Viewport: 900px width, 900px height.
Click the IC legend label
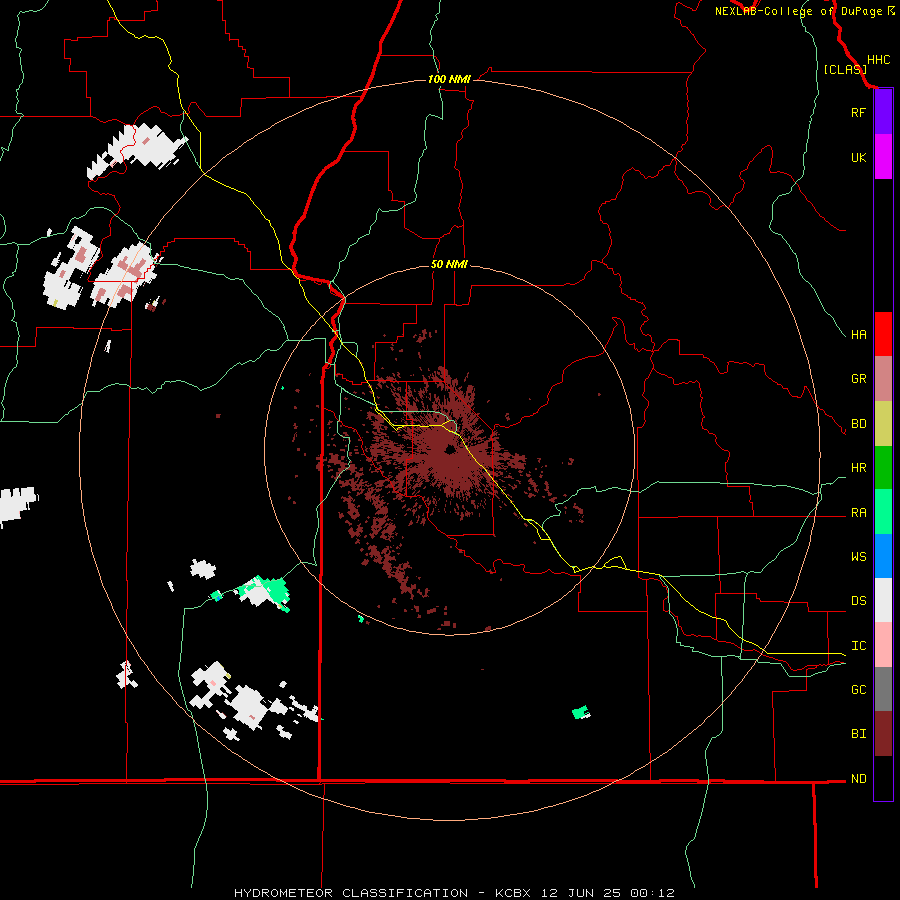click(x=858, y=646)
